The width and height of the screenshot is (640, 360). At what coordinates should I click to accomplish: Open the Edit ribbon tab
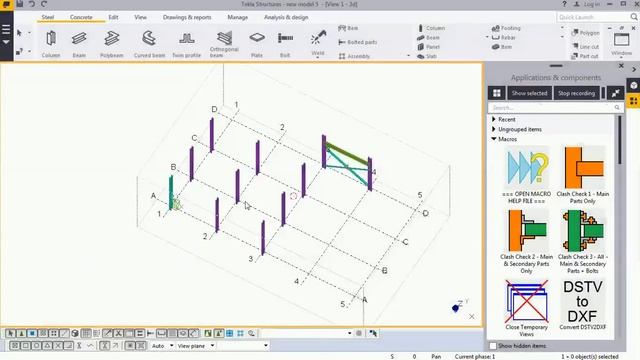click(113, 17)
